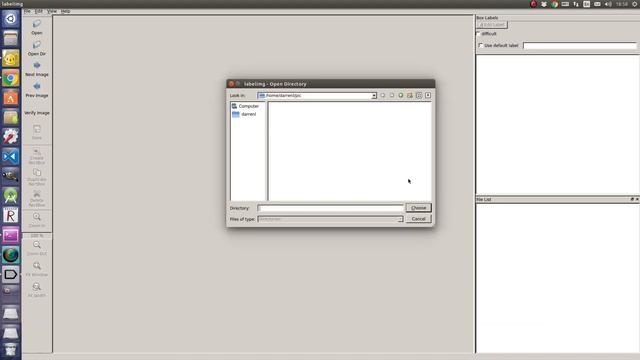Click the zoom percentage box in toolbar
Screen dimensions: 640x360
[x=37, y=236]
